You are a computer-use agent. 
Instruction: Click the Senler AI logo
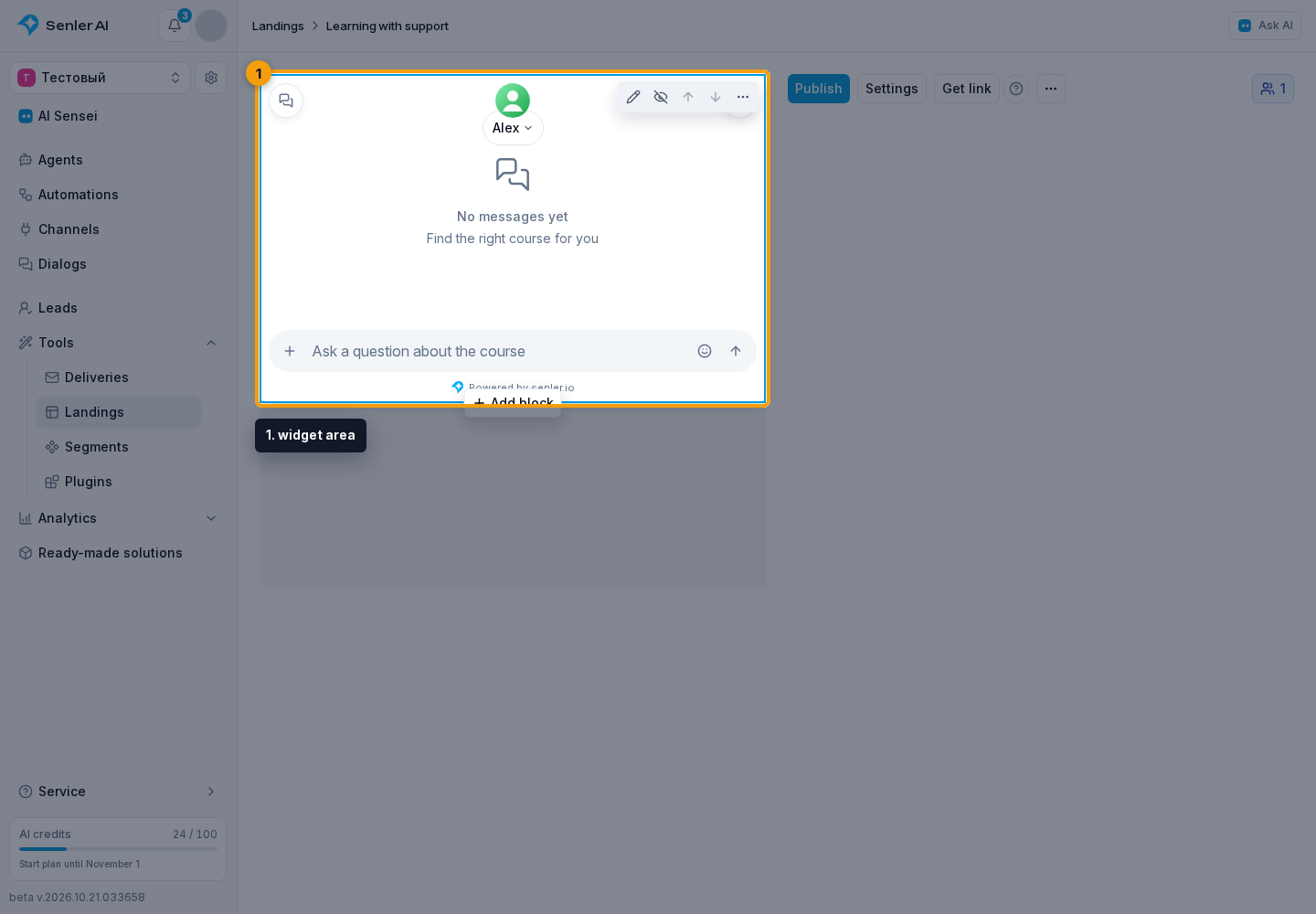pyautogui.click(x=63, y=26)
